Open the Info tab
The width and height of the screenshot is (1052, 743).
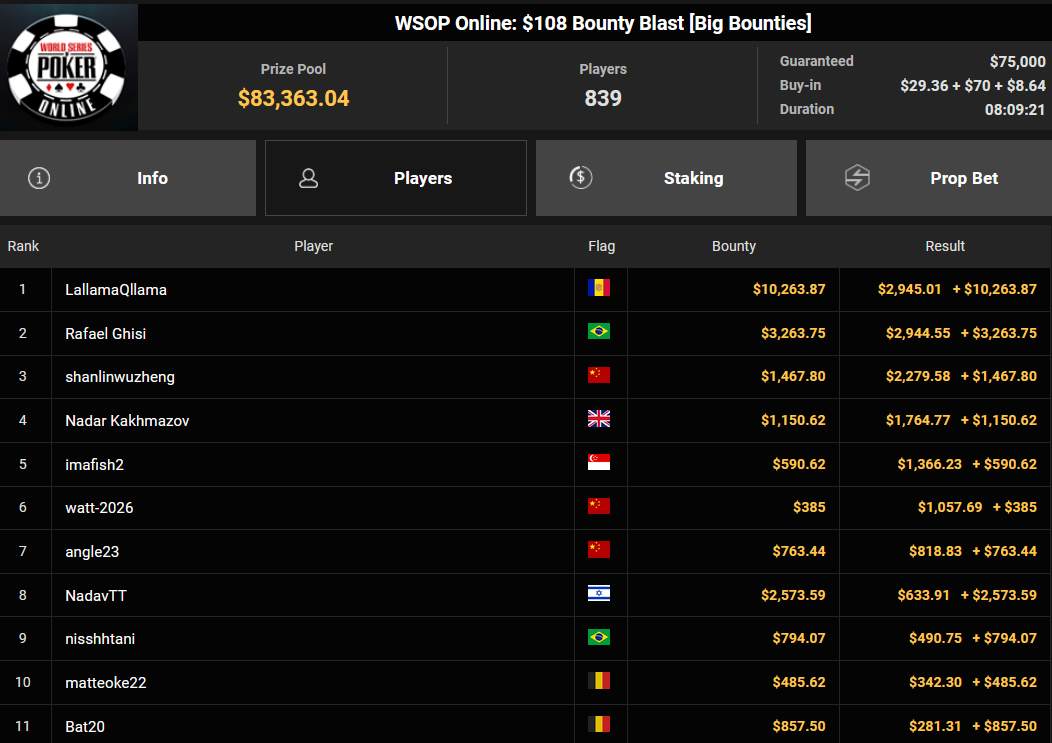click(127, 178)
